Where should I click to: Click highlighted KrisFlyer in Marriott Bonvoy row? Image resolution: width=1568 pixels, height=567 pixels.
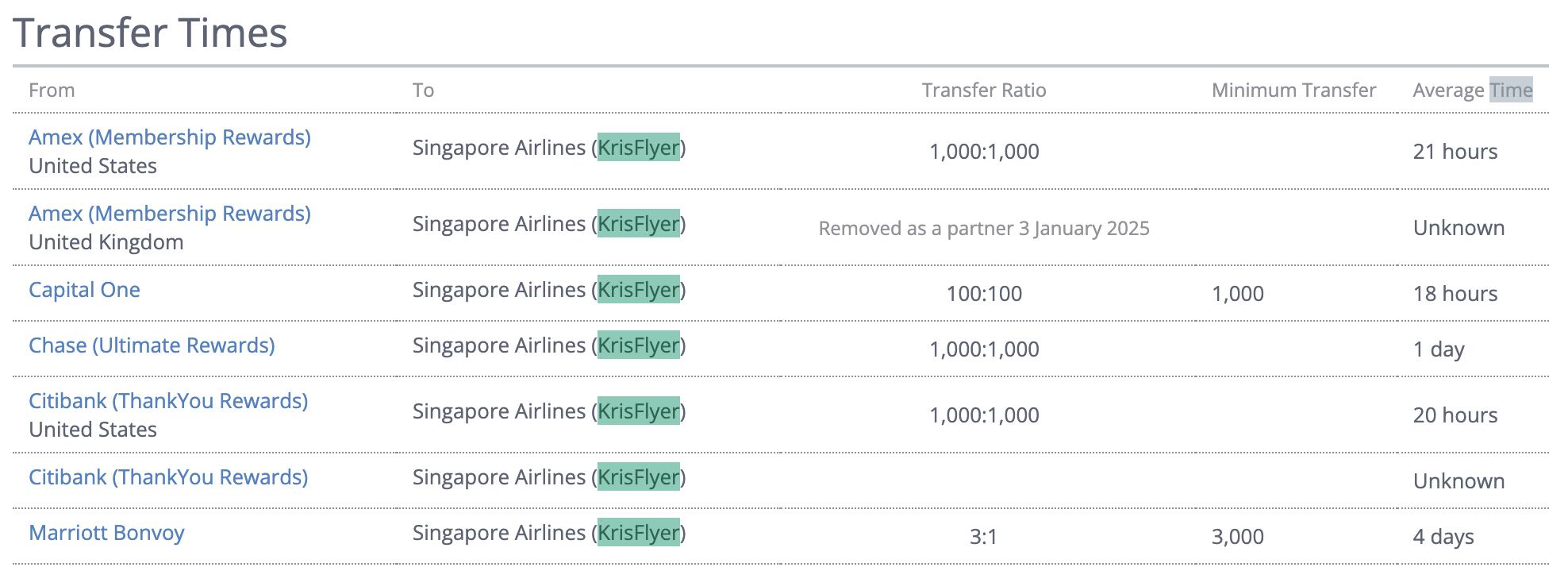[639, 533]
